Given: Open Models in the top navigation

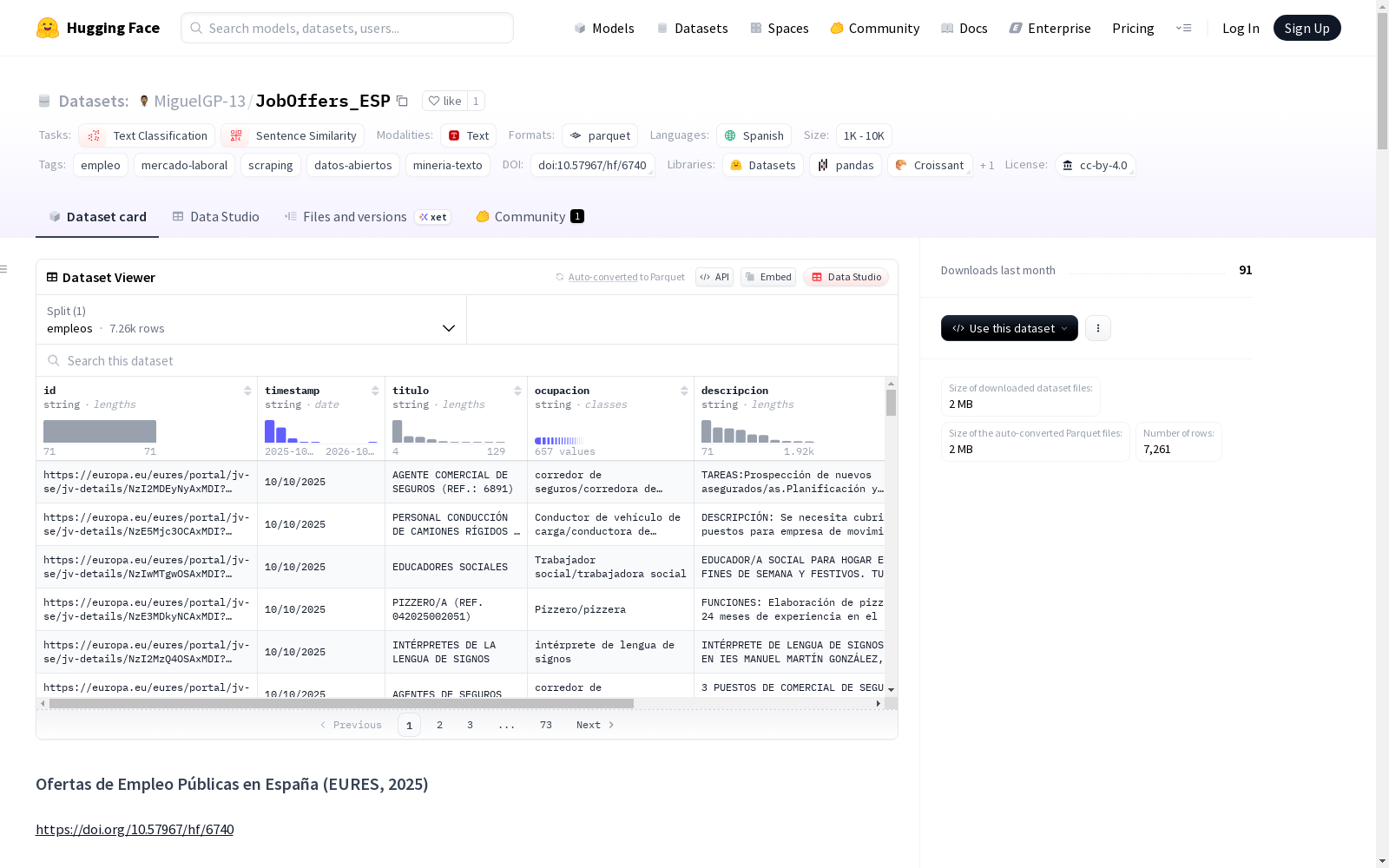Looking at the screenshot, I should [x=604, y=28].
